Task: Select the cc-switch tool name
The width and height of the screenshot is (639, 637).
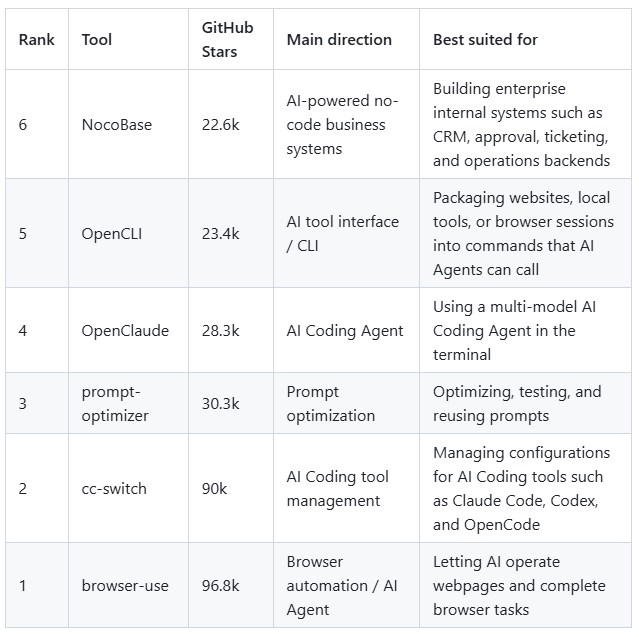Action: tap(114, 489)
